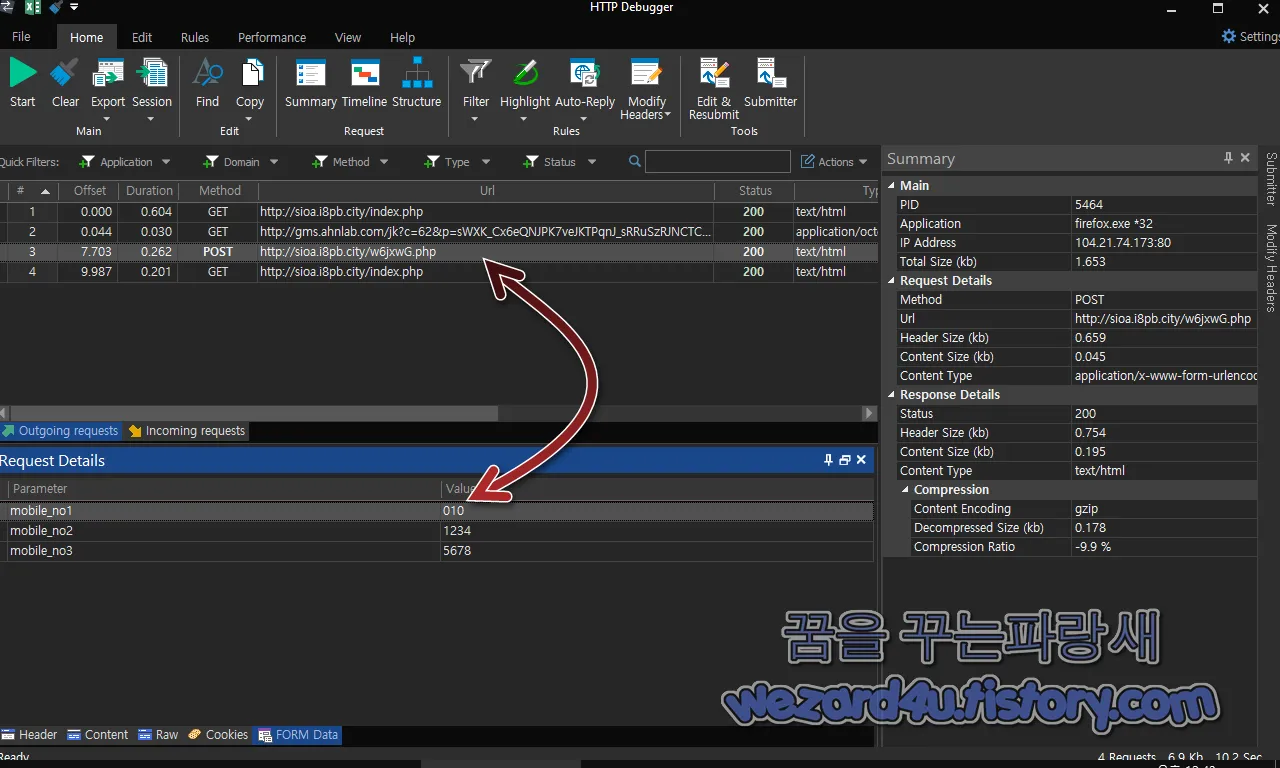Open the Export tool
Image resolution: width=1280 pixels, height=768 pixels.
pyautogui.click(x=108, y=89)
